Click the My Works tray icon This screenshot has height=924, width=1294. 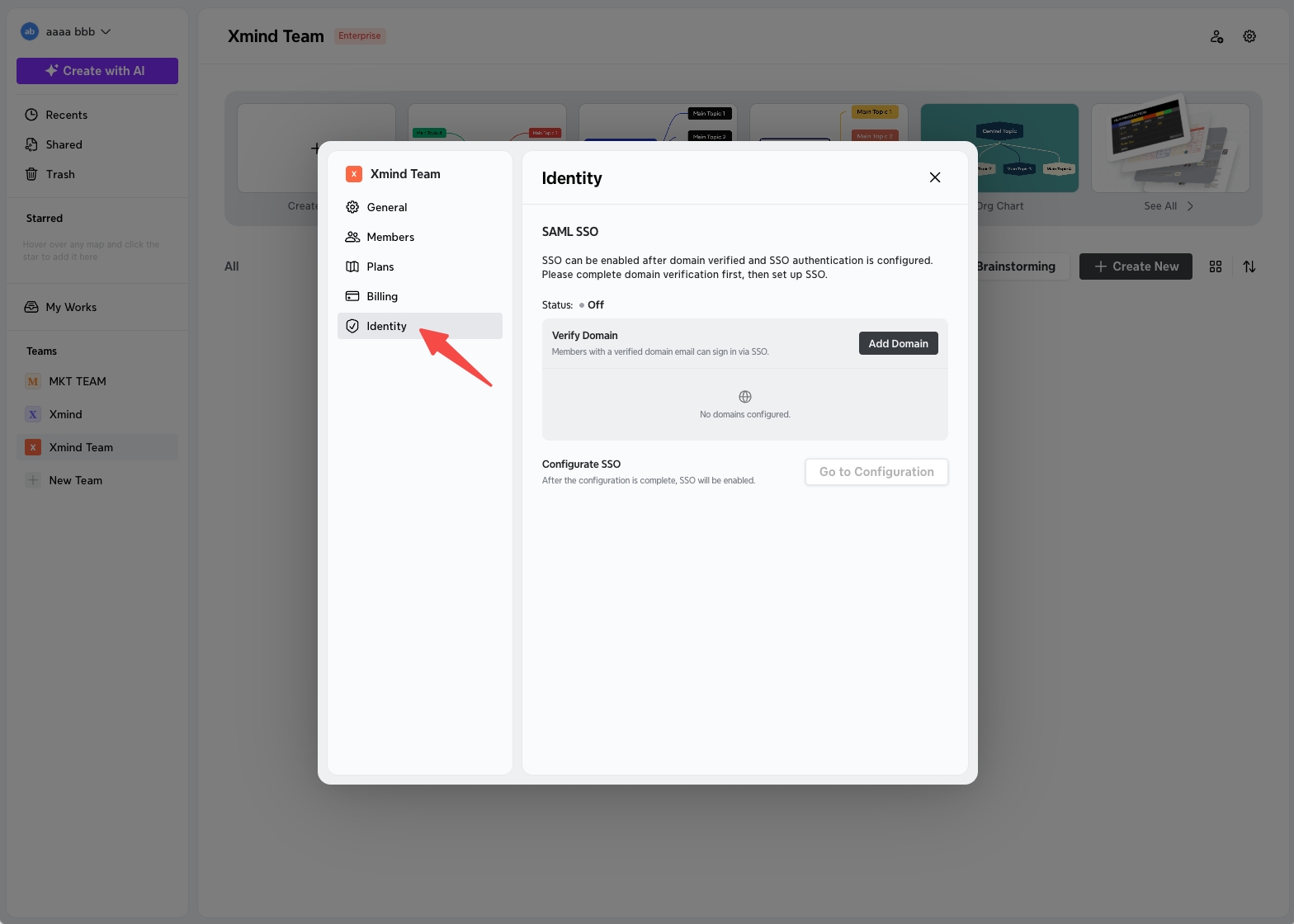(x=31, y=307)
